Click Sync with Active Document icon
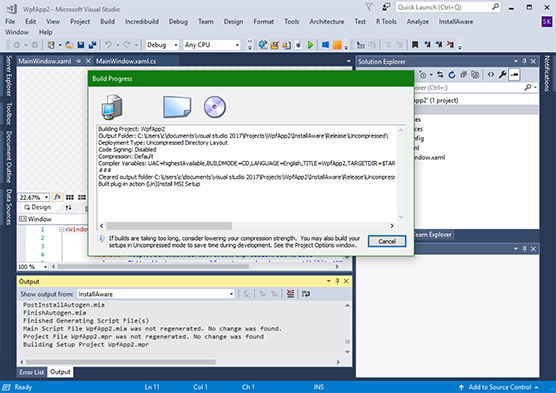The width and height of the screenshot is (556, 393). [440, 75]
